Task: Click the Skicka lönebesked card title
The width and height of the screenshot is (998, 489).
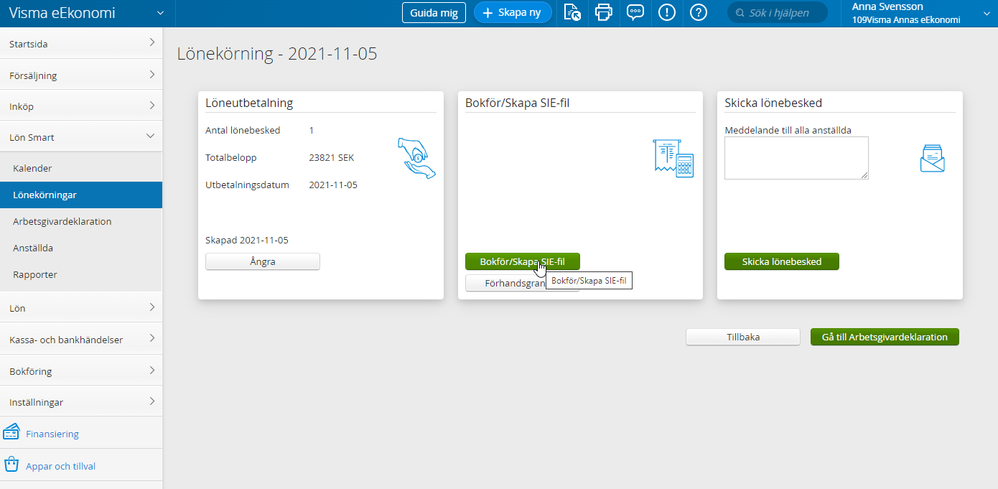Action: (773, 103)
